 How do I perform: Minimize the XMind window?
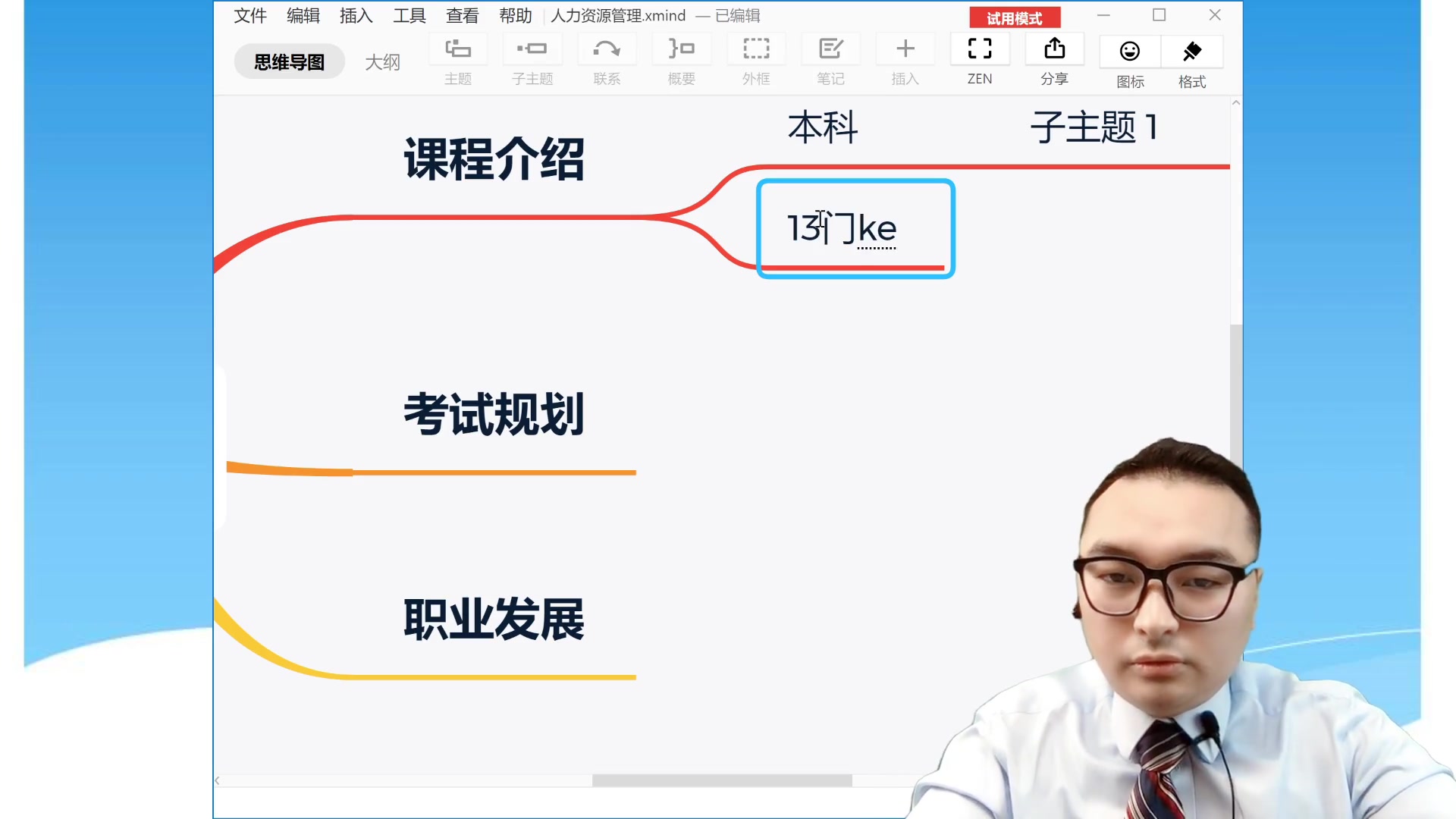1103,15
